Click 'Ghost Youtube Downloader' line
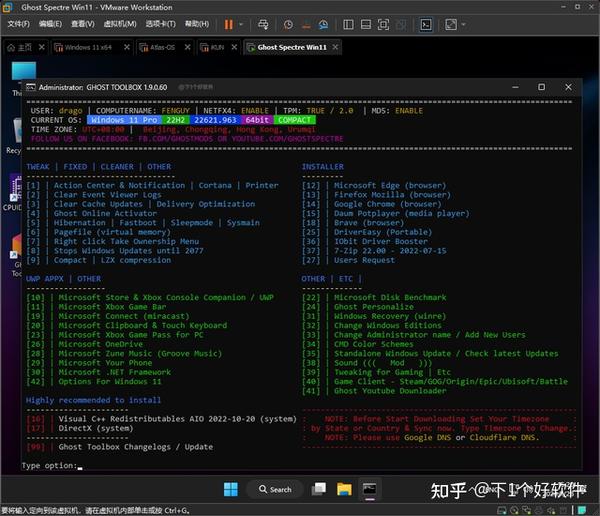The image size is (600, 516). coord(390,391)
